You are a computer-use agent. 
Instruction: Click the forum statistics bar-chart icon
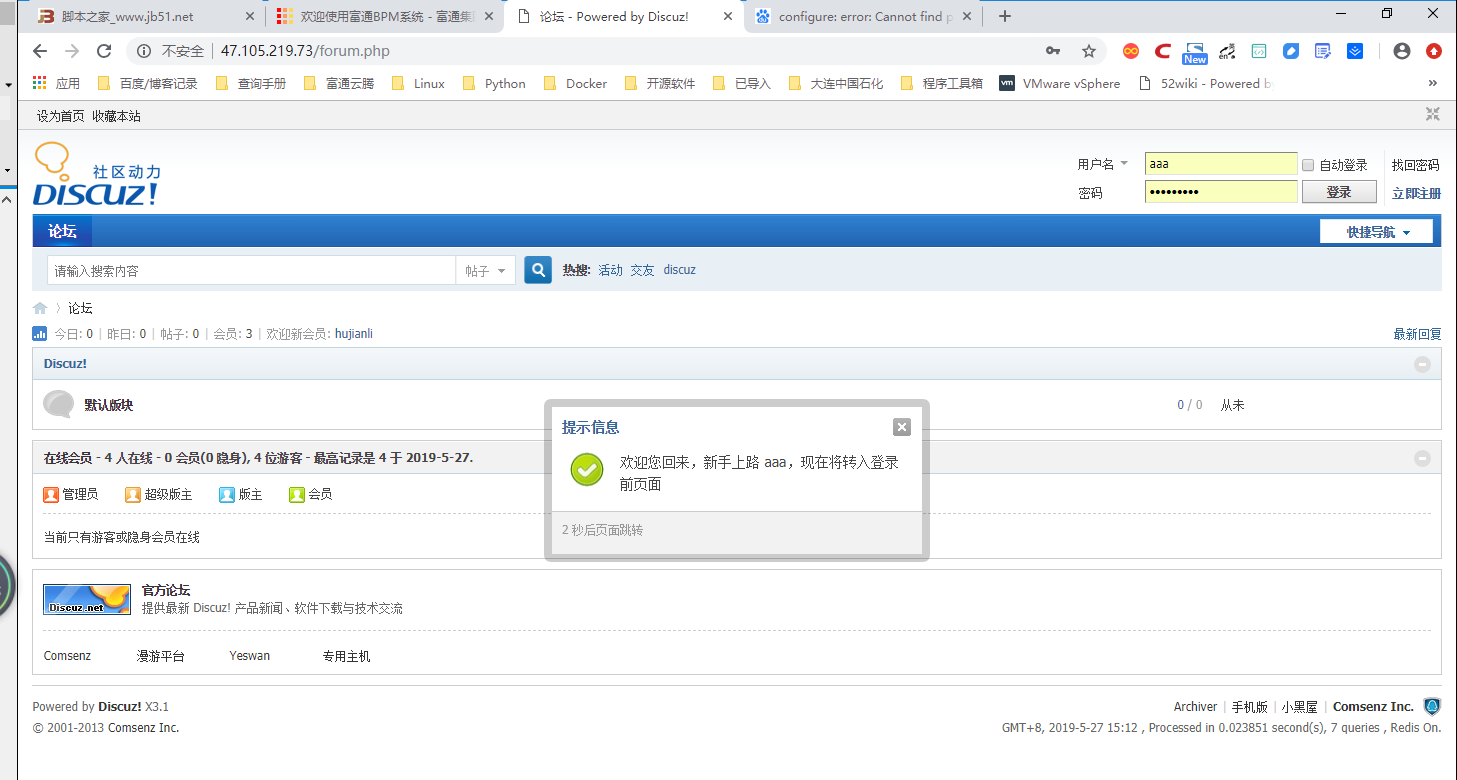pyautogui.click(x=40, y=334)
